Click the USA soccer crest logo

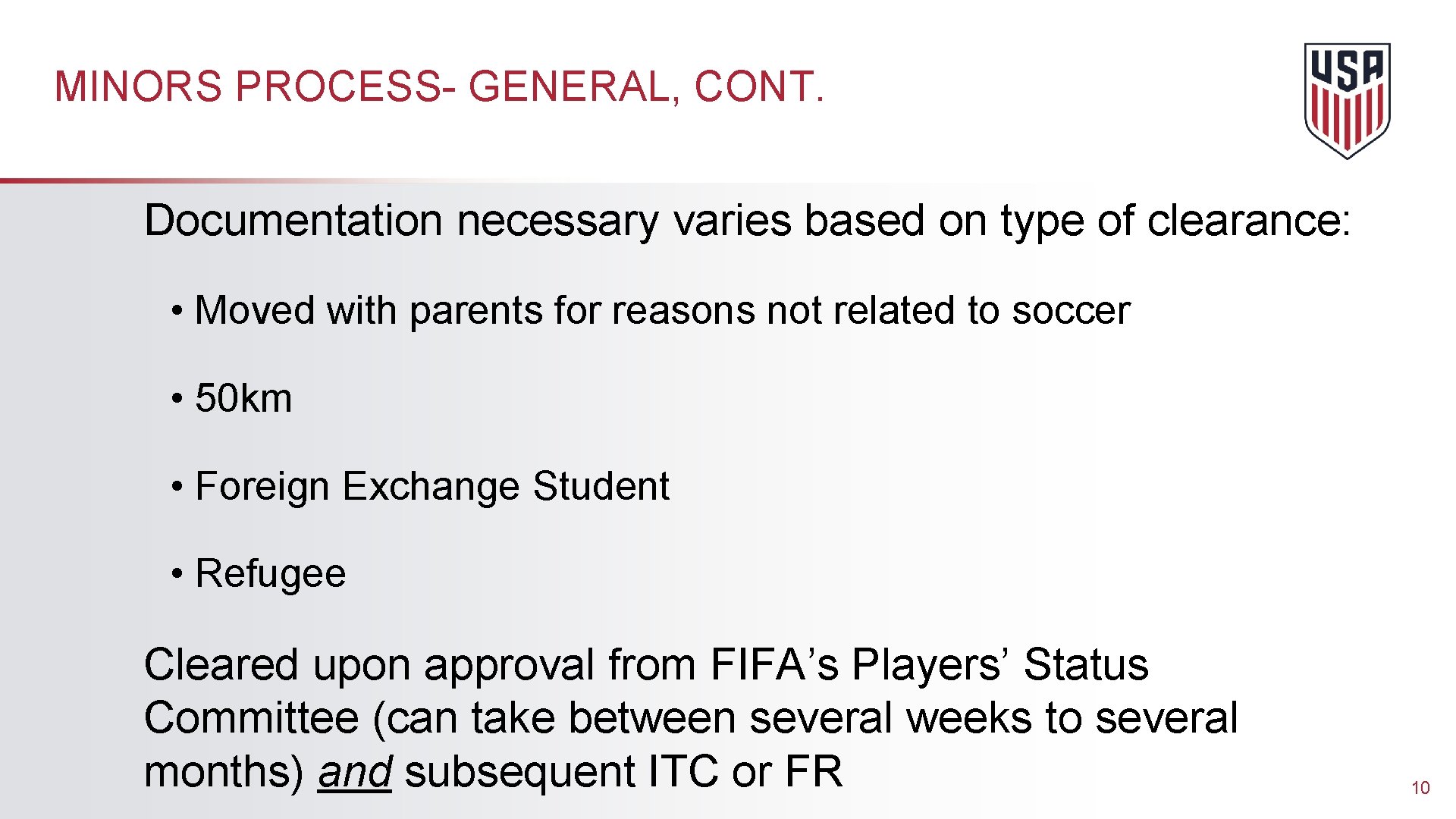(1347, 101)
